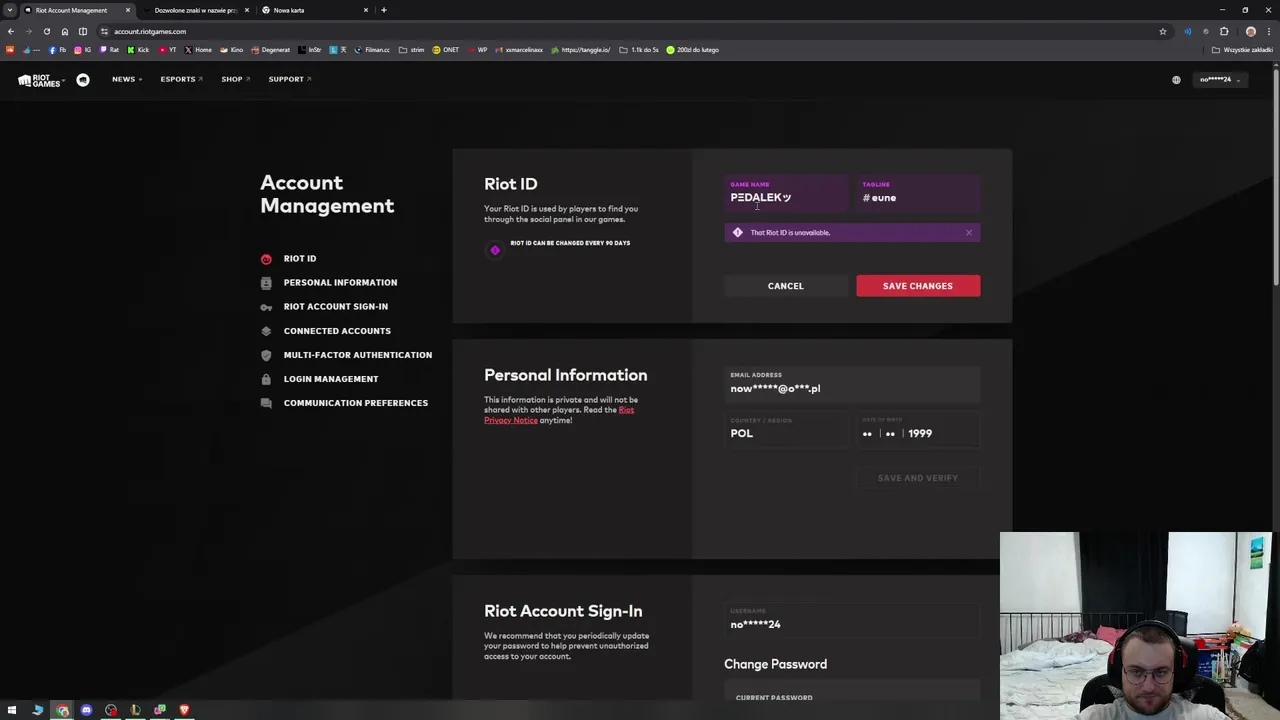The height and width of the screenshot is (720, 1280).
Task: Click the date of birth field with 1999
Action: coord(918,429)
